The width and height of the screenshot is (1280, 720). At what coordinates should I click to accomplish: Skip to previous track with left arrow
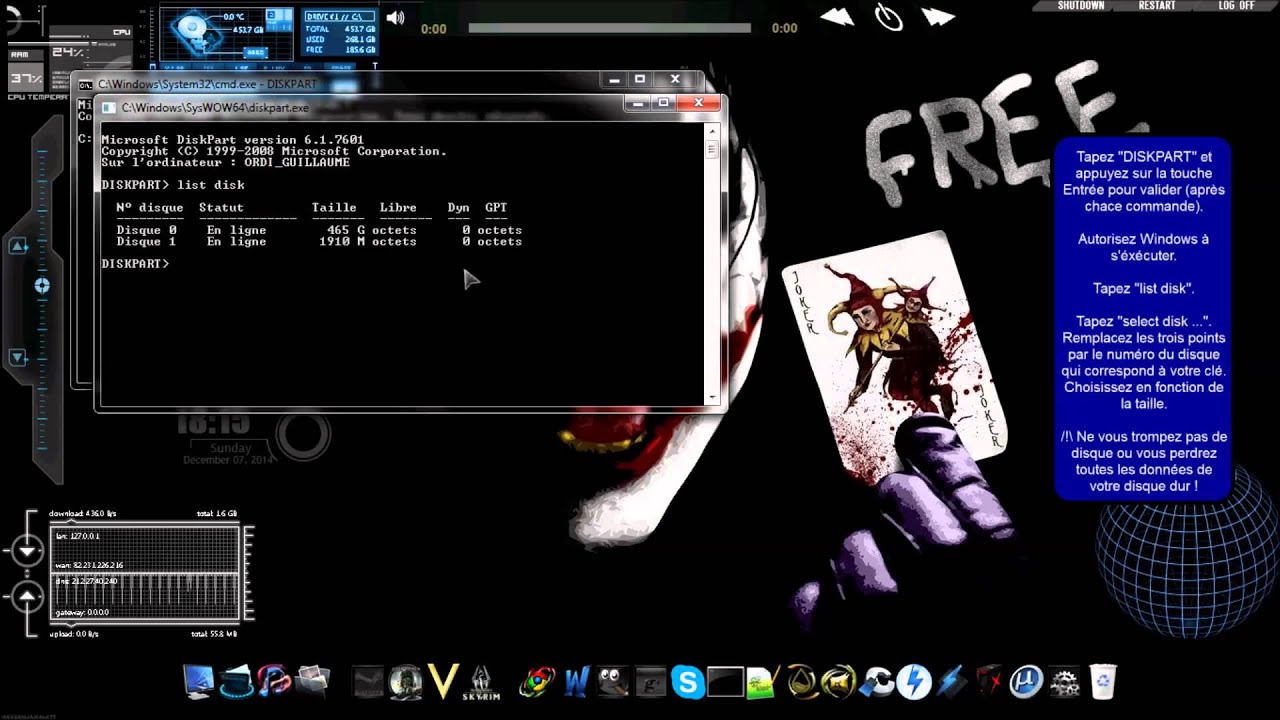point(837,17)
